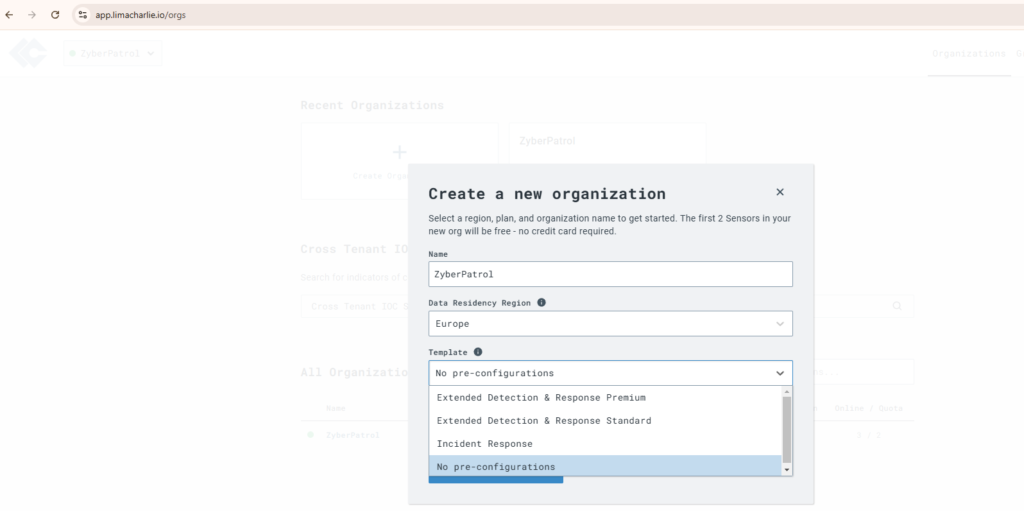
Task: Click the blue button below the template list
Action: [x=496, y=480]
